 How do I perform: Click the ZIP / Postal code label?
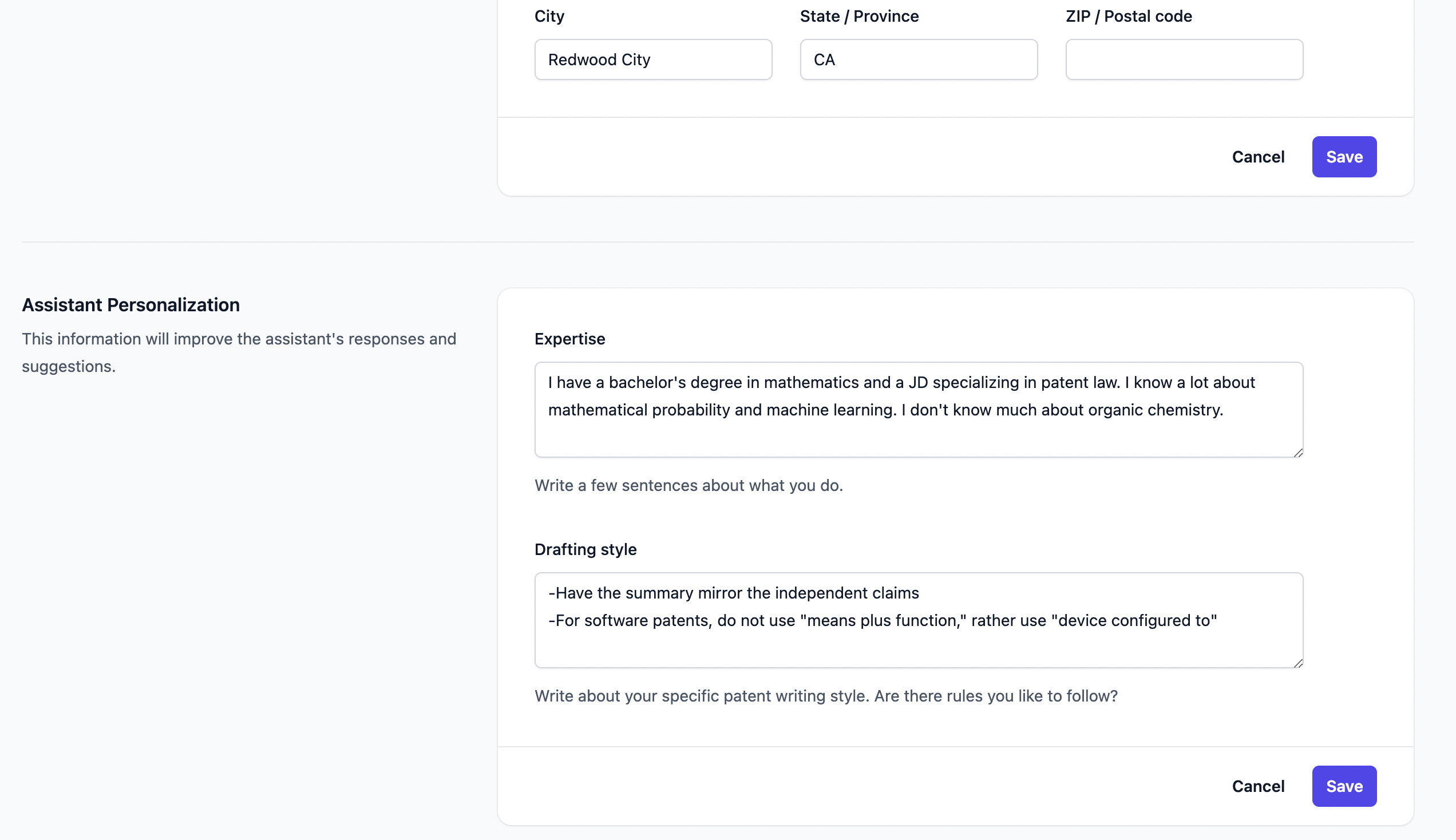pos(1127,16)
